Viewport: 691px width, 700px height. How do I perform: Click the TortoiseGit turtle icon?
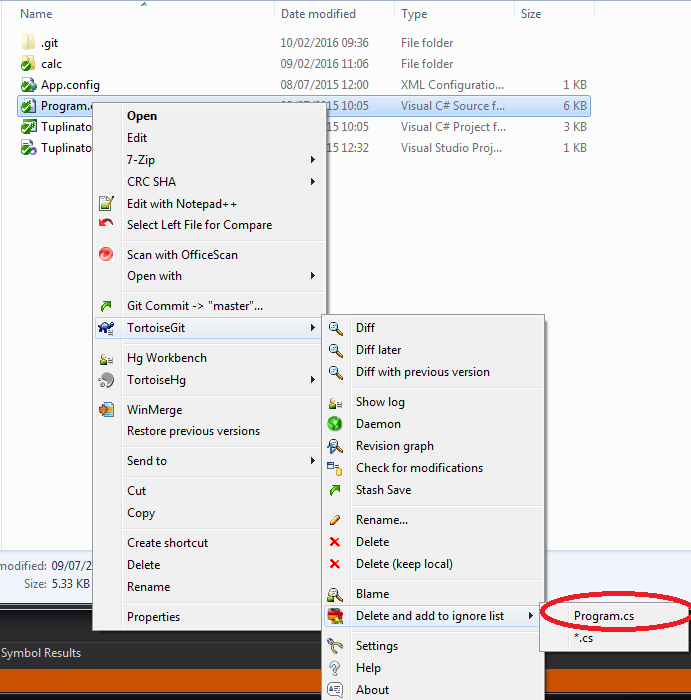pyautogui.click(x=106, y=328)
